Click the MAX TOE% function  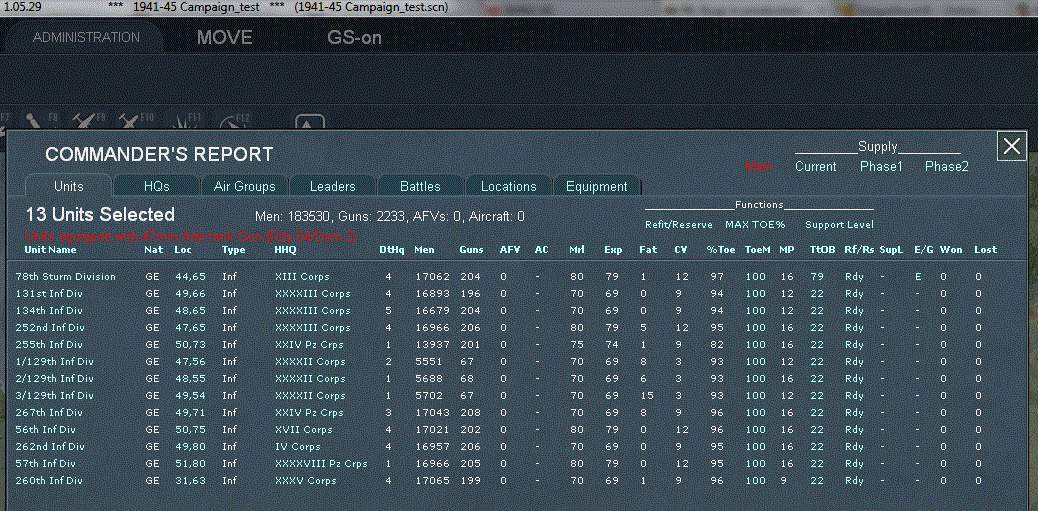click(x=755, y=224)
